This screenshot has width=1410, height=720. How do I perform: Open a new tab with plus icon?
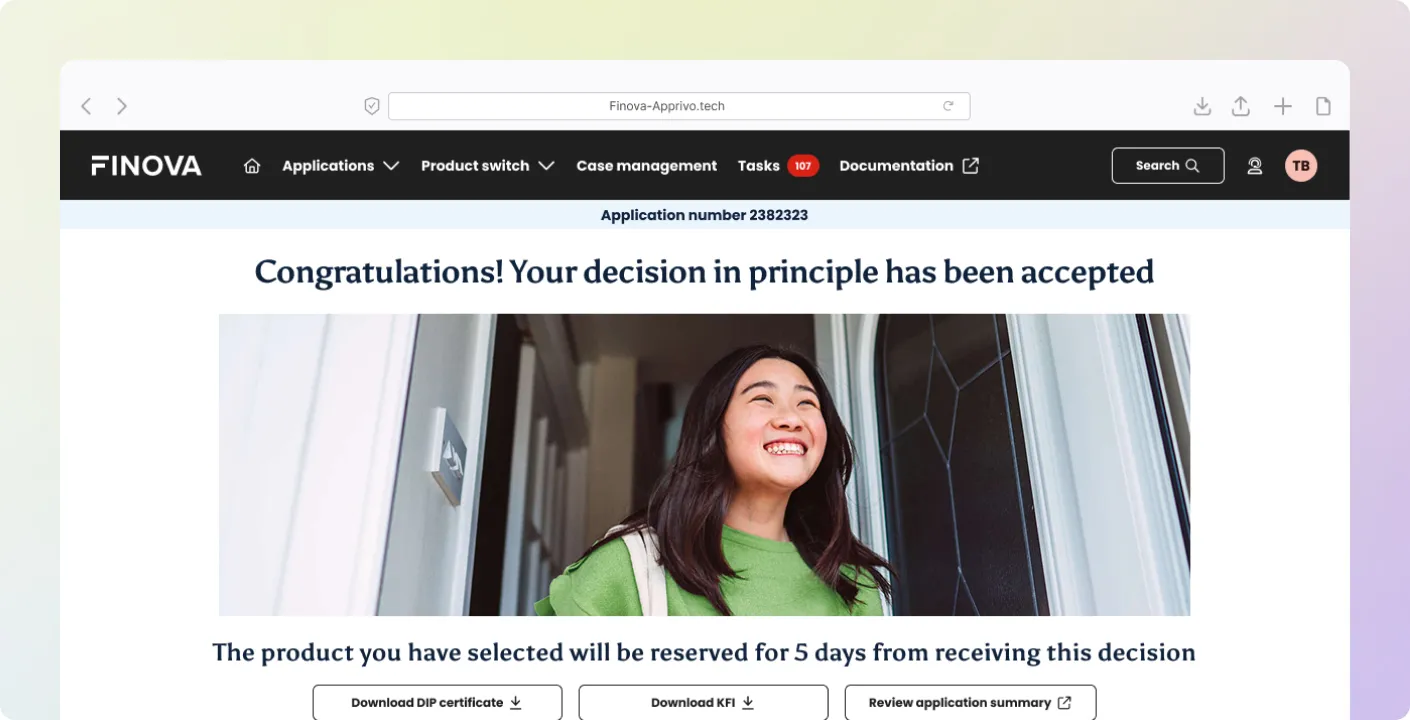tap(1283, 106)
